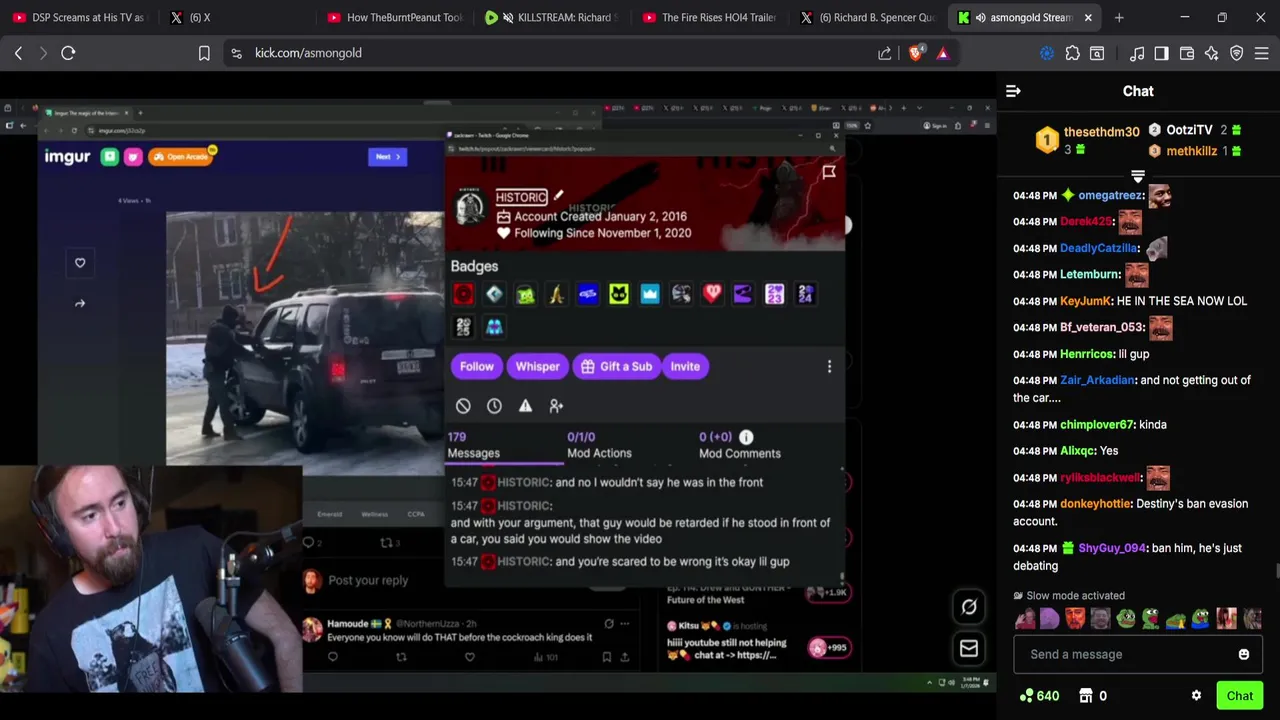Viewport: 1280px width, 720px height.
Task: Click the add moderator person-plus icon
Action: point(556,406)
